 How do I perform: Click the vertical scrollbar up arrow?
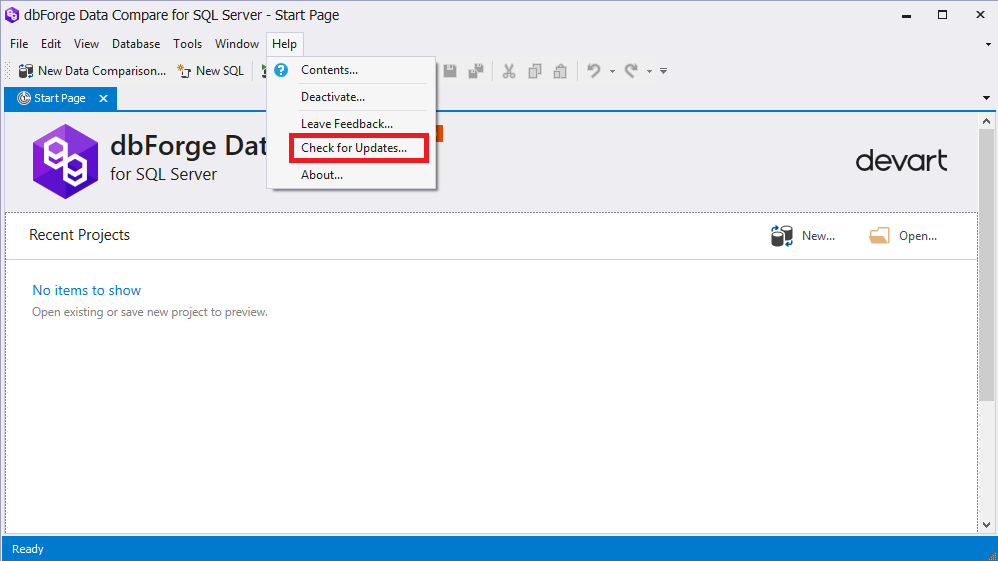[987, 121]
